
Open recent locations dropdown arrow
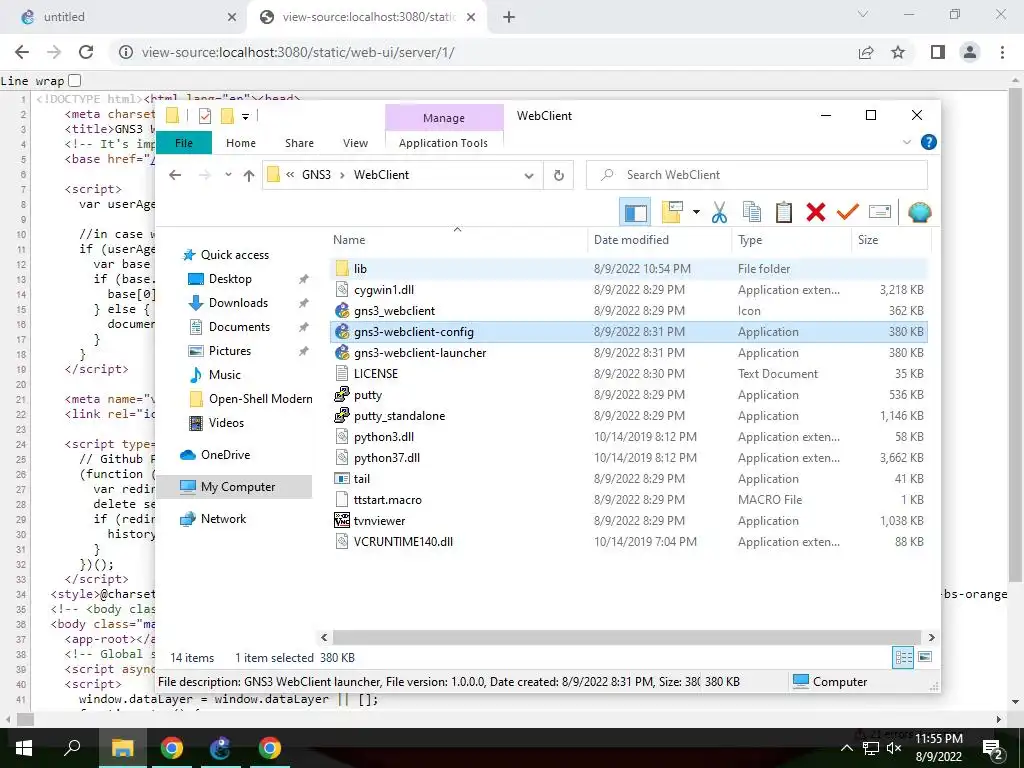(228, 174)
